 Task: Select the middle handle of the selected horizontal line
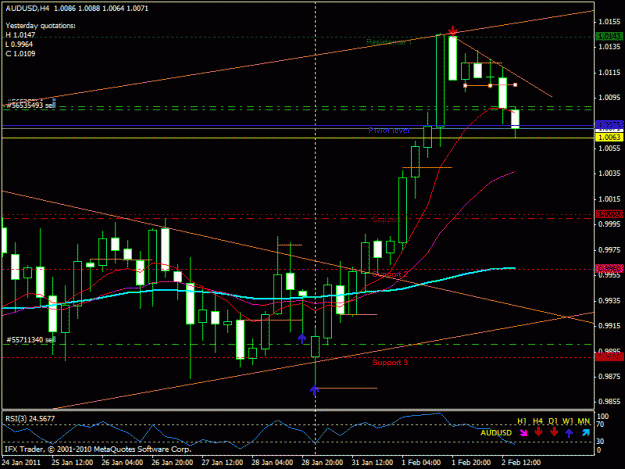pyautogui.click(x=490, y=85)
